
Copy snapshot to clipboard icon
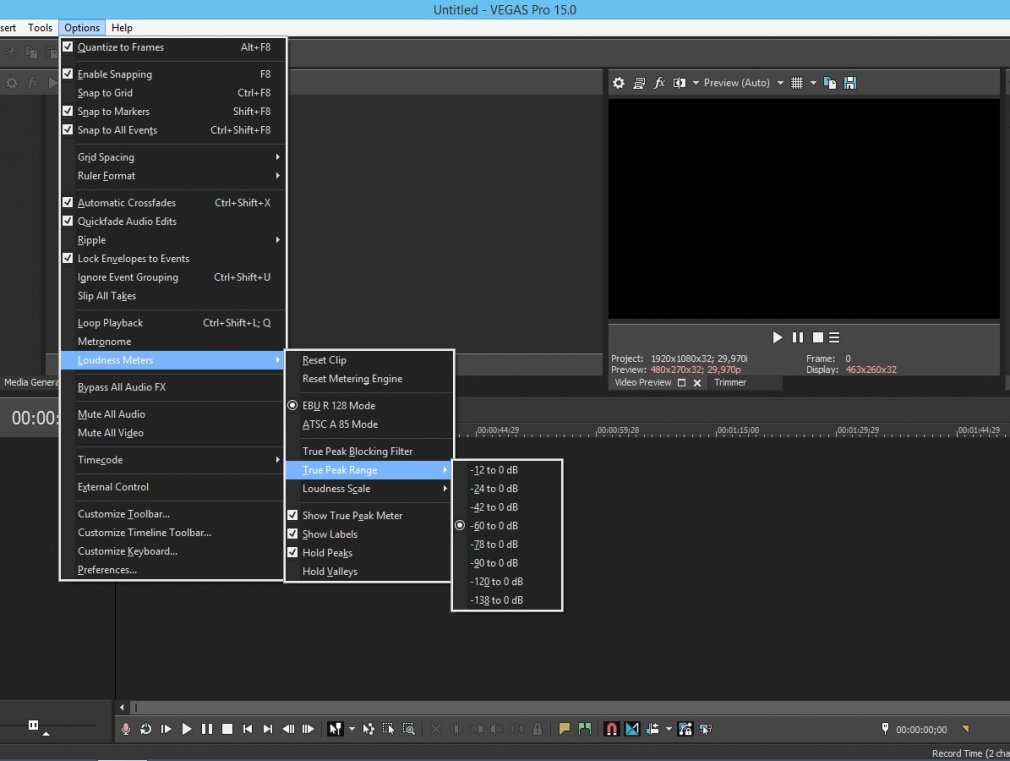(x=830, y=83)
